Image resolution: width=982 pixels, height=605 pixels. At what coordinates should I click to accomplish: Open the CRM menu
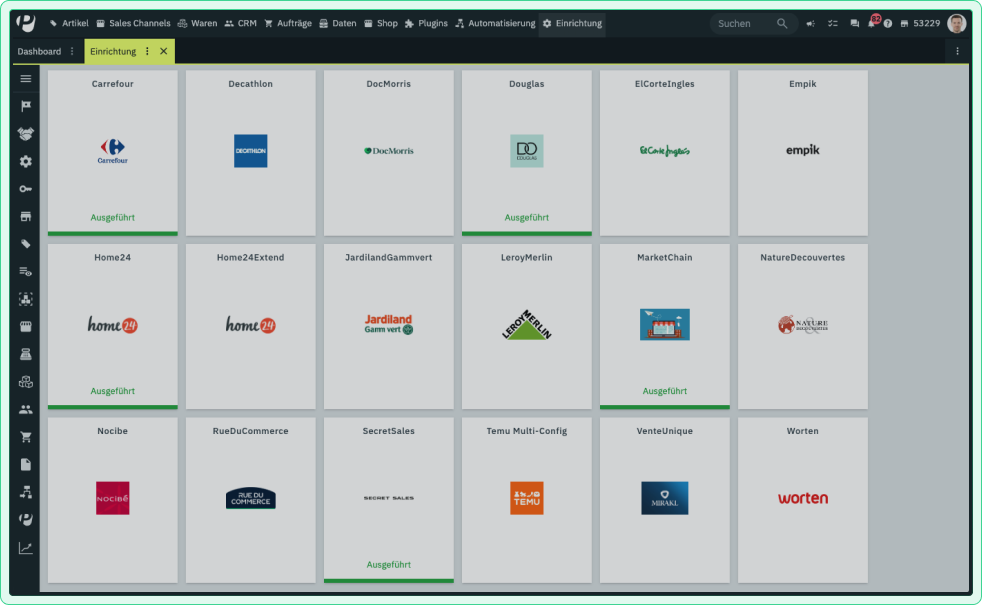pos(240,24)
